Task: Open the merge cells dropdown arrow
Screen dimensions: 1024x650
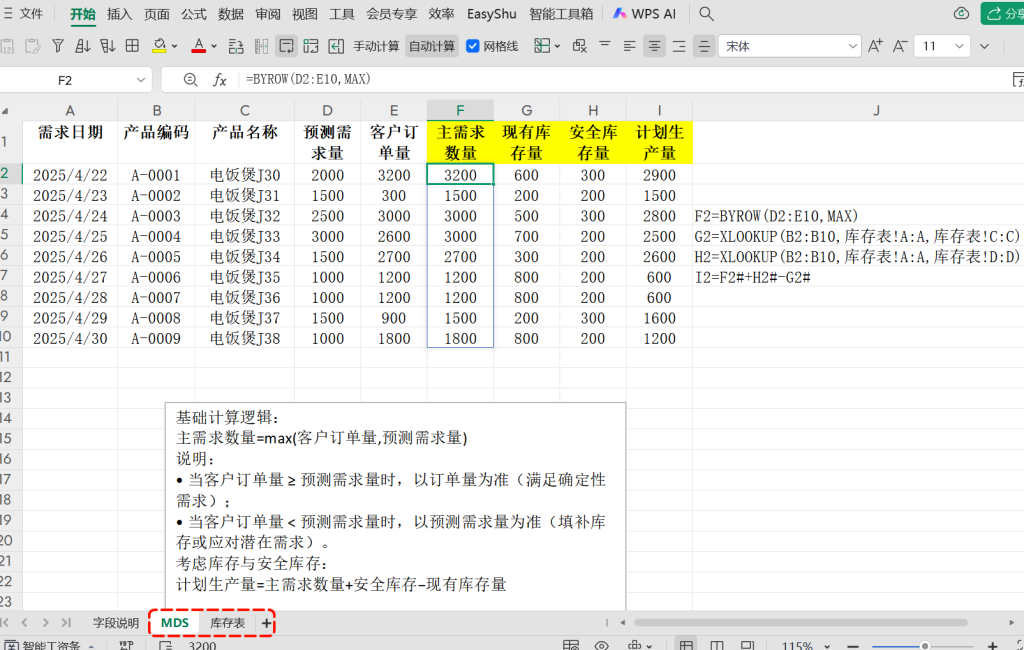Action: [x=557, y=46]
